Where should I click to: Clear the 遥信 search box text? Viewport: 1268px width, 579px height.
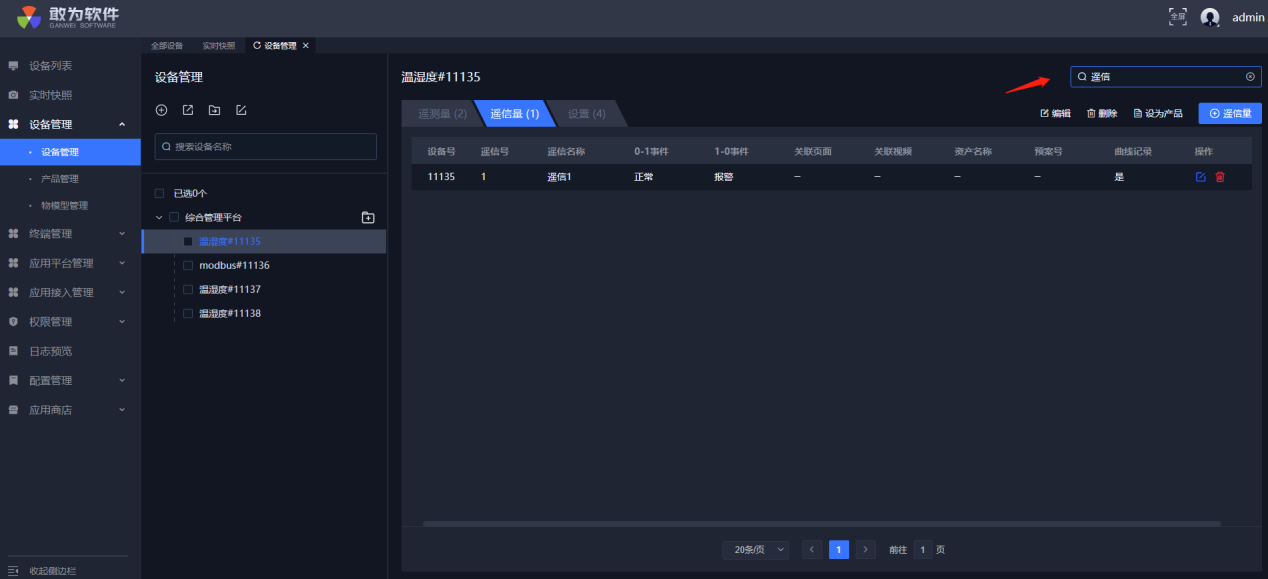(x=1250, y=77)
